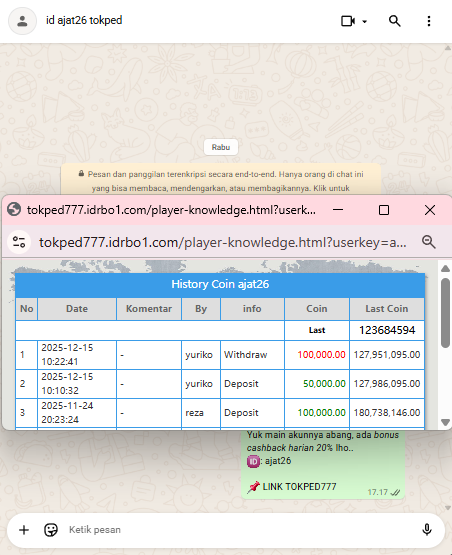
Task: Maximize the tokped777 popup window
Action: click(x=384, y=210)
